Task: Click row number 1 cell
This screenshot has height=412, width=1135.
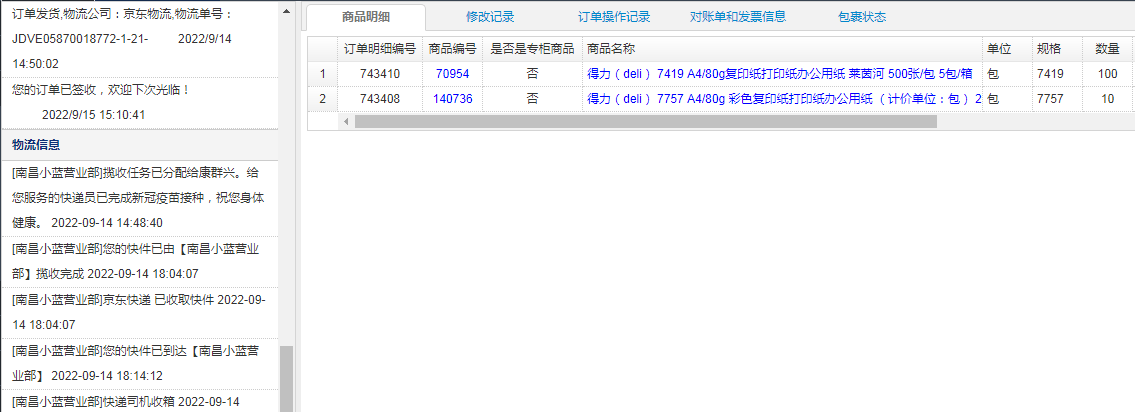Action: (323, 74)
